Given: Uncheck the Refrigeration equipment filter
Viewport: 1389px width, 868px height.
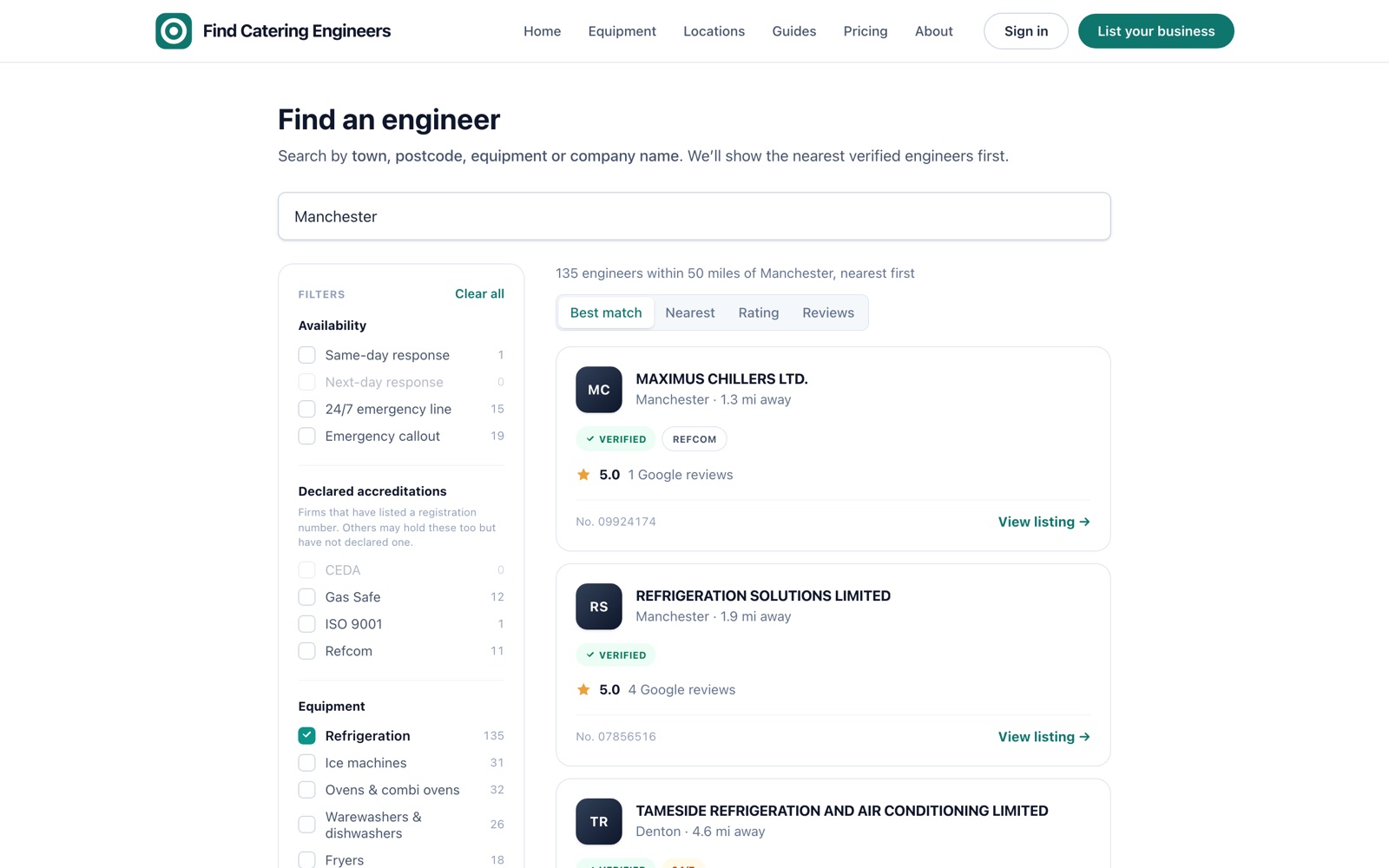Looking at the screenshot, I should (x=306, y=736).
